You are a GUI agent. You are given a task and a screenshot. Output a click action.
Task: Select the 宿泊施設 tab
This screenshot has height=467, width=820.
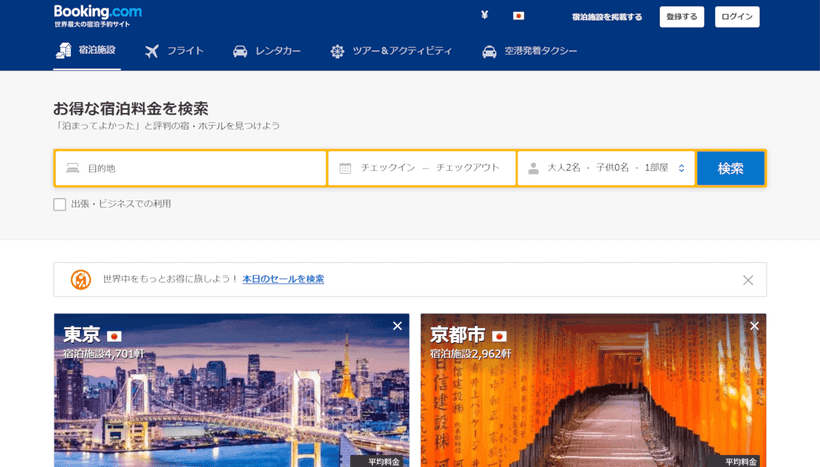click(x=87, y=51)
